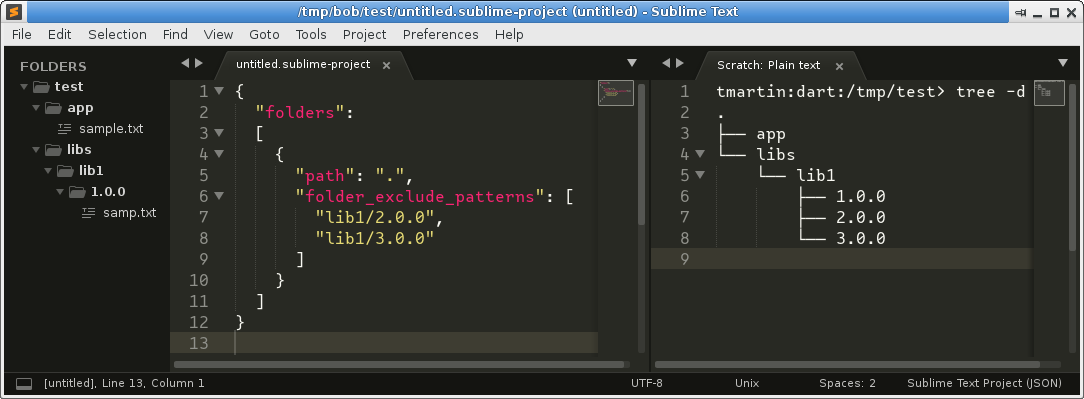
Task: Change Sublime Text Project (JSON) syntax
Action: tap(984, 383)
